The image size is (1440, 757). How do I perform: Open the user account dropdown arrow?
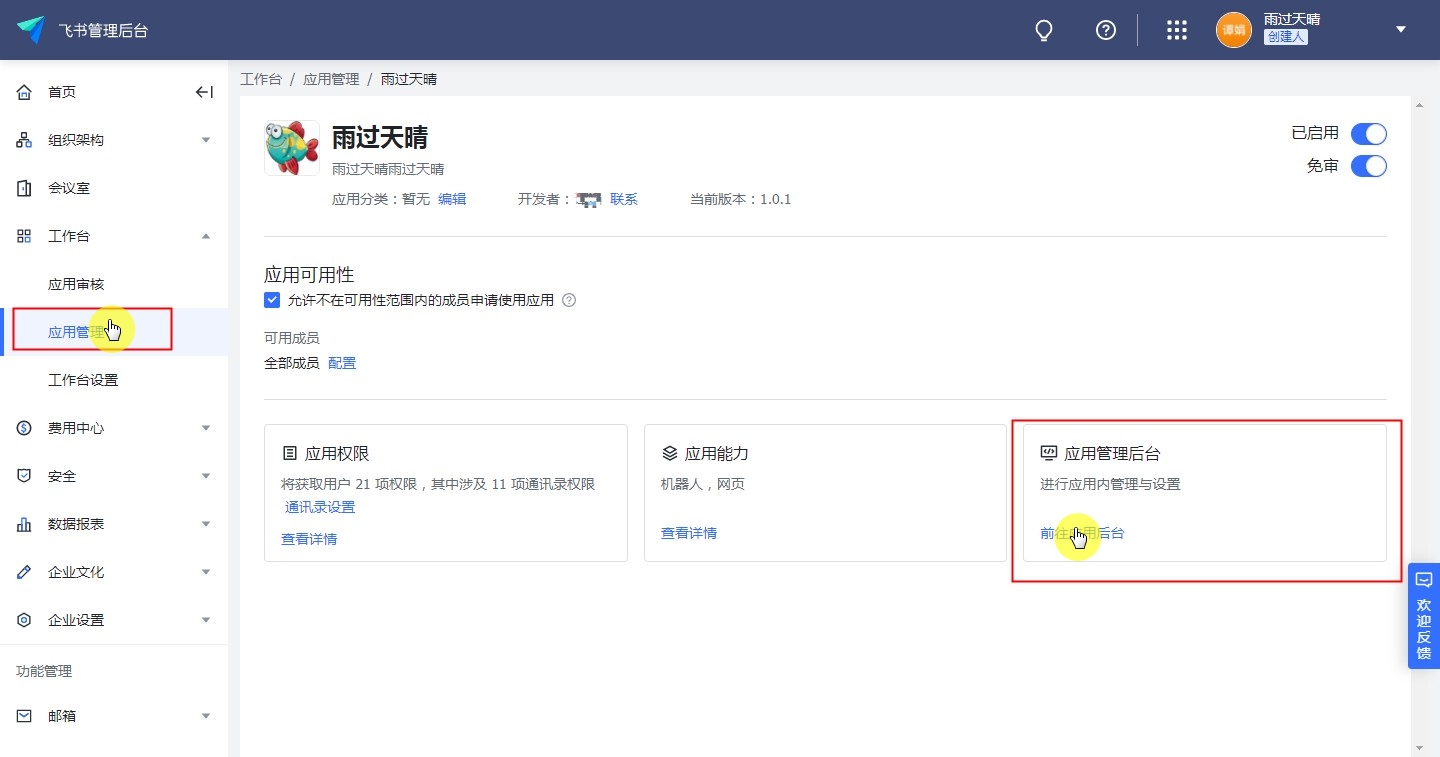(1401, 30)
